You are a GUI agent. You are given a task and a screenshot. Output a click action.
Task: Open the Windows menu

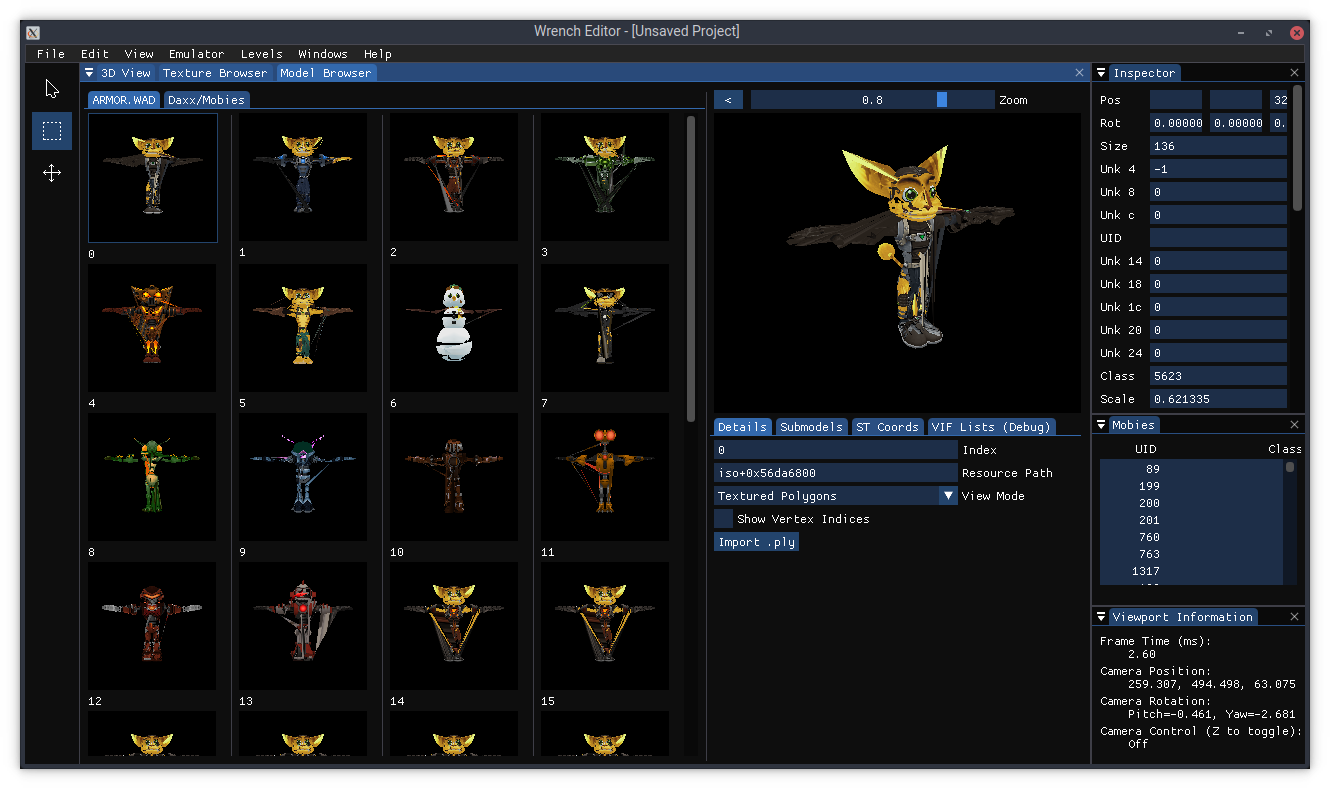click(323, 54)
